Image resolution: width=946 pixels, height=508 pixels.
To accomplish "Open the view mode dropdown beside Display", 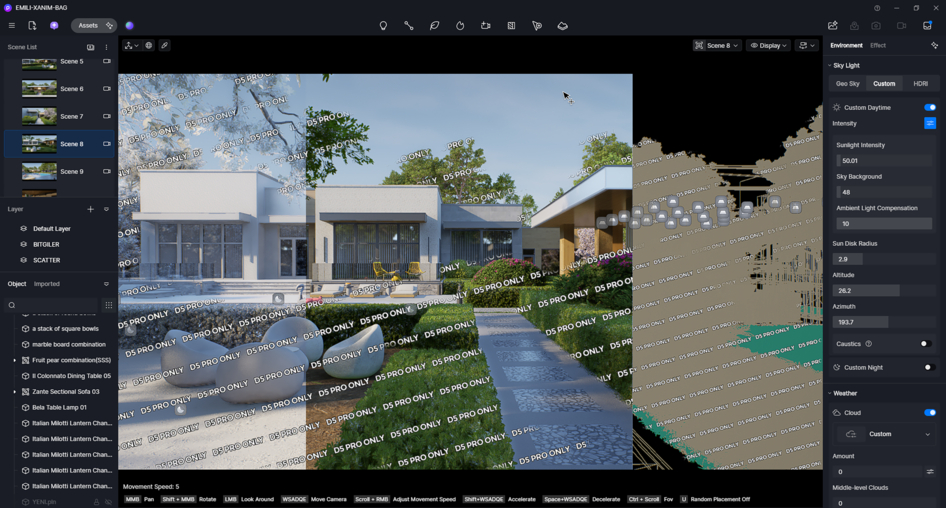I will pos(807,45).
